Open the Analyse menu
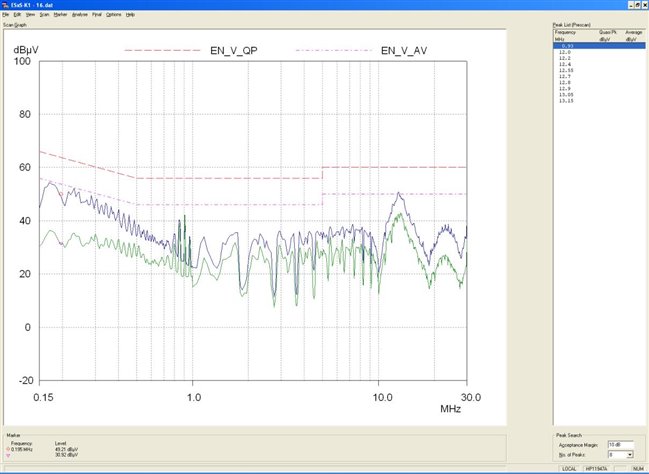 click(x=80, y=15)
